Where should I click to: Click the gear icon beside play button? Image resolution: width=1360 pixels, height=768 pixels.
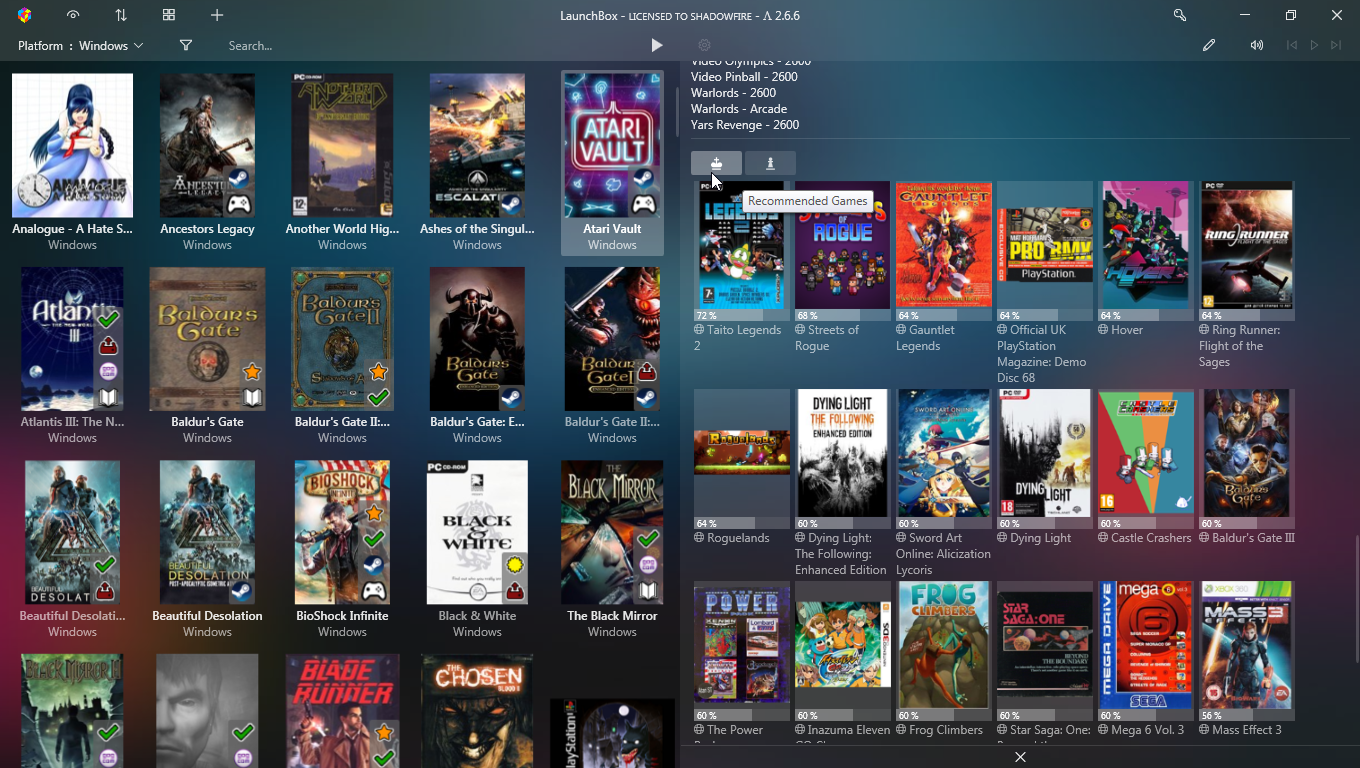tap(704, 45)
